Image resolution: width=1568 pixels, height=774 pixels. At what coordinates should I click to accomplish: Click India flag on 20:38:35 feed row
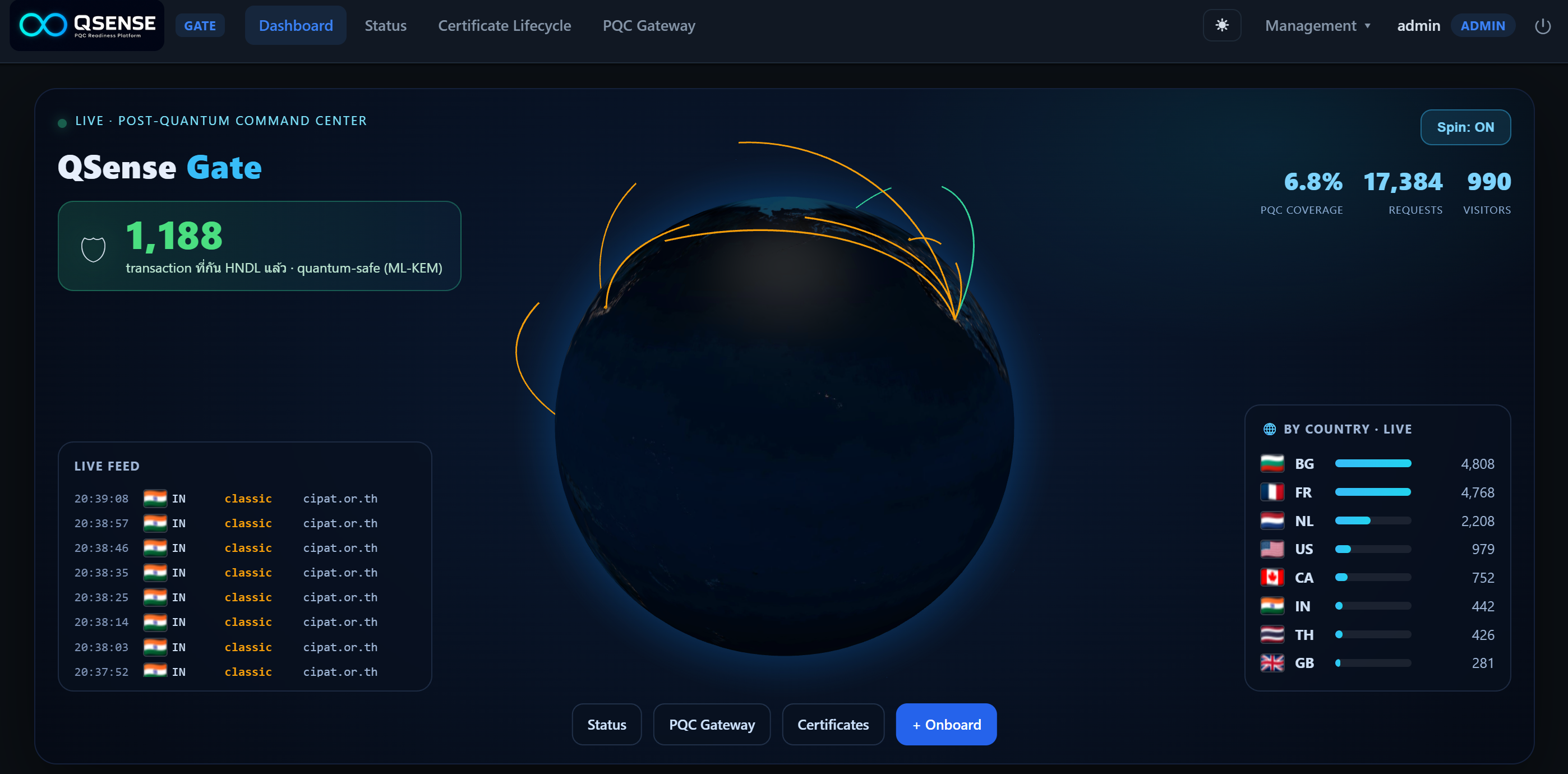[155, 573]
